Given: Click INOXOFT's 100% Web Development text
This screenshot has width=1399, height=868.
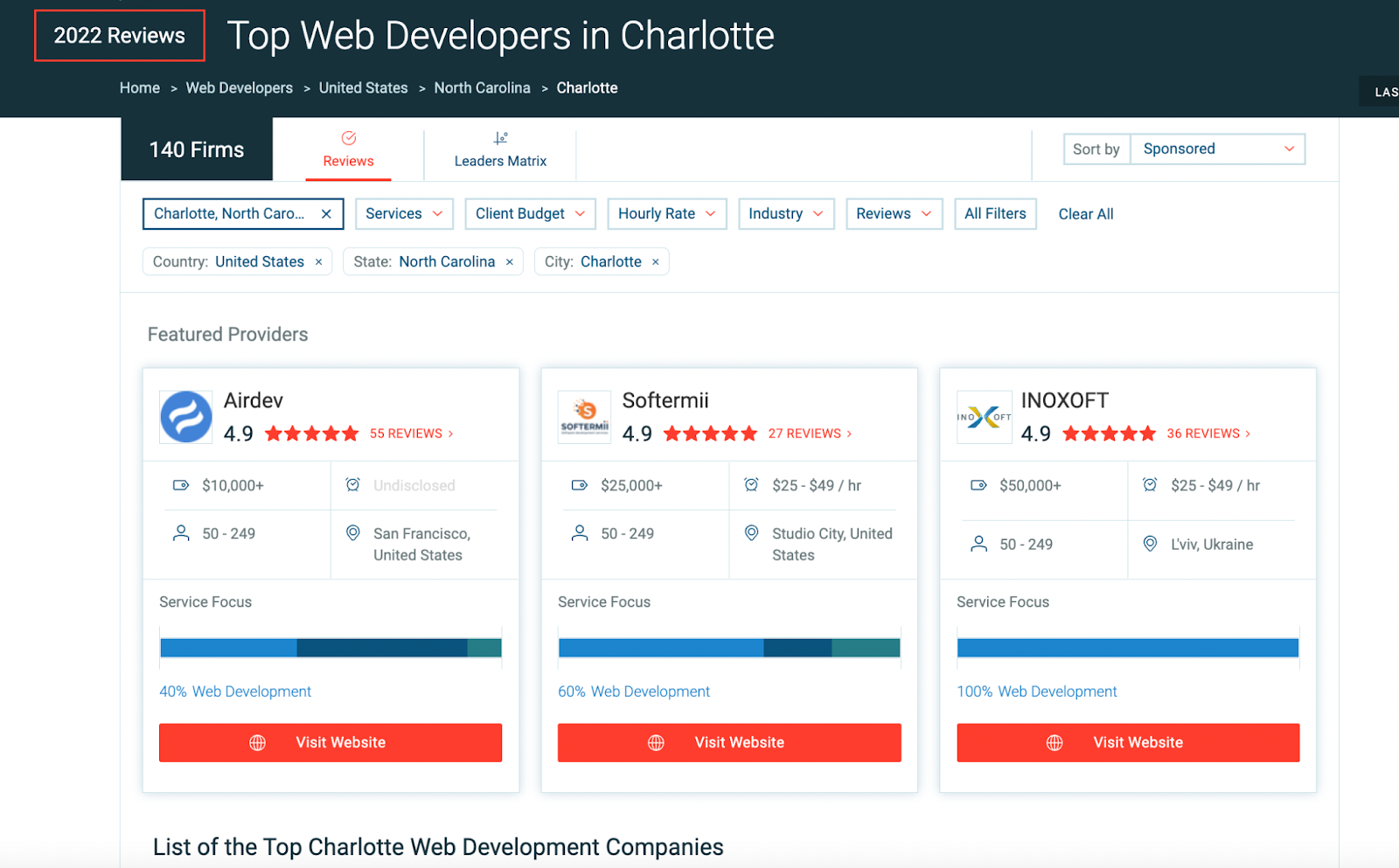Looking at the screenshot, I should (x=1037, y=691).
